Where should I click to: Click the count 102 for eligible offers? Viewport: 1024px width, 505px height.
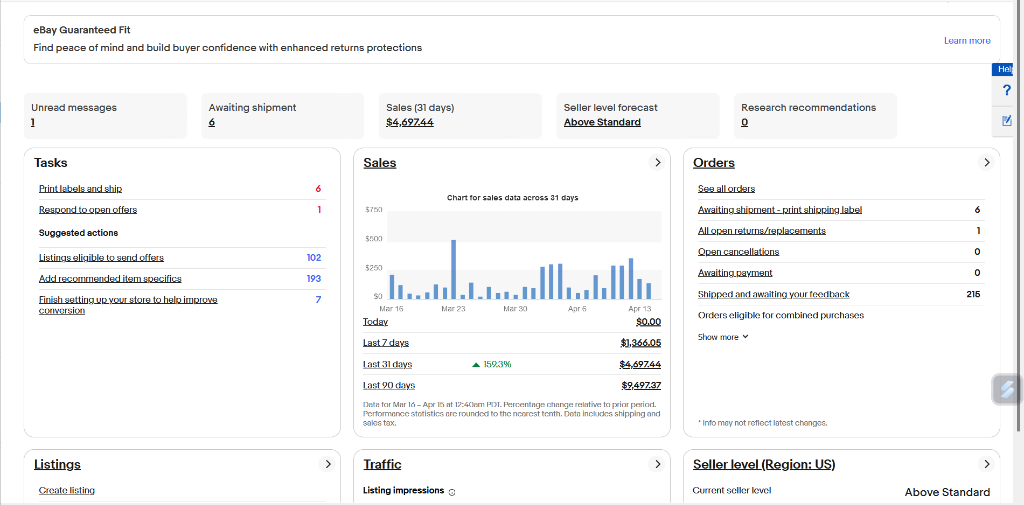coord(314,257)
